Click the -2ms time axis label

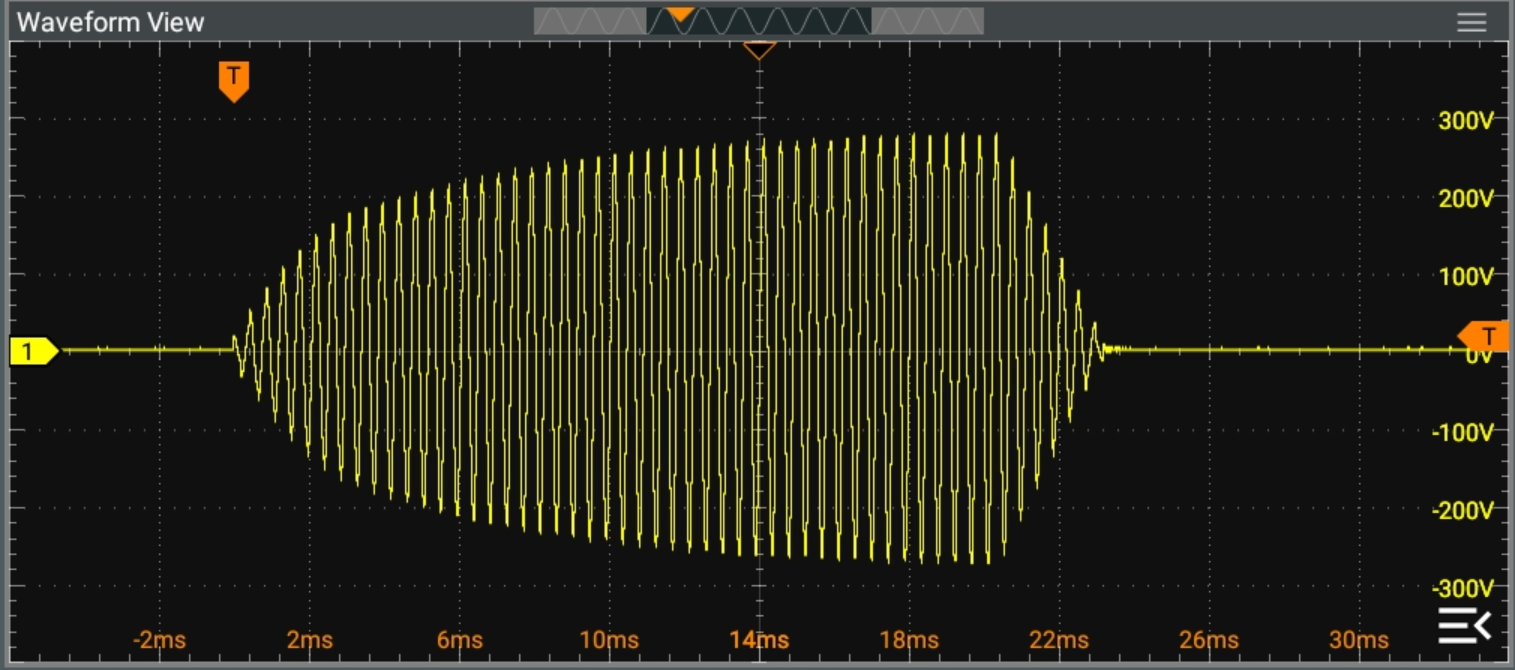(x=160, y=640)
